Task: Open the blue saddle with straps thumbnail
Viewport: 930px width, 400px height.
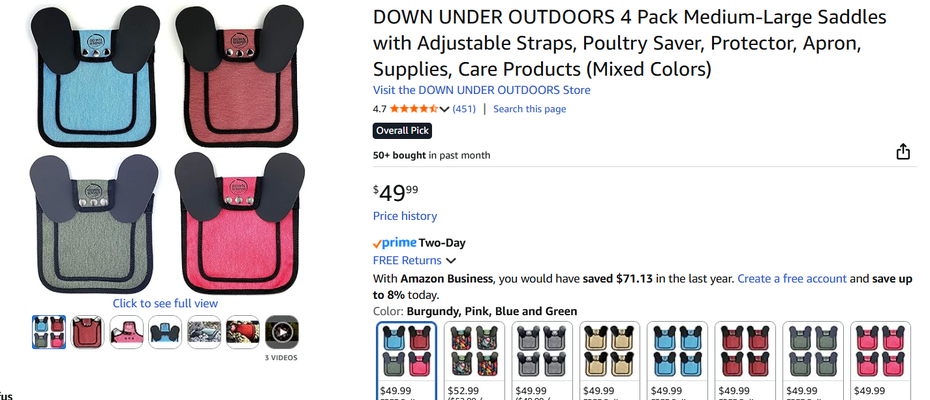Action: click(x=165, y=332)
